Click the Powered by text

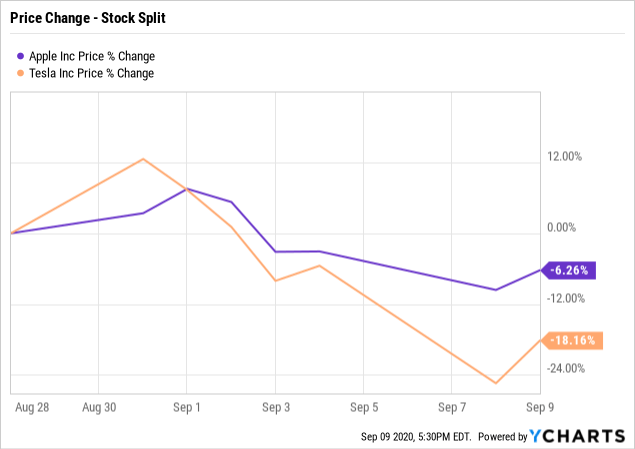(x=503, y=437)
